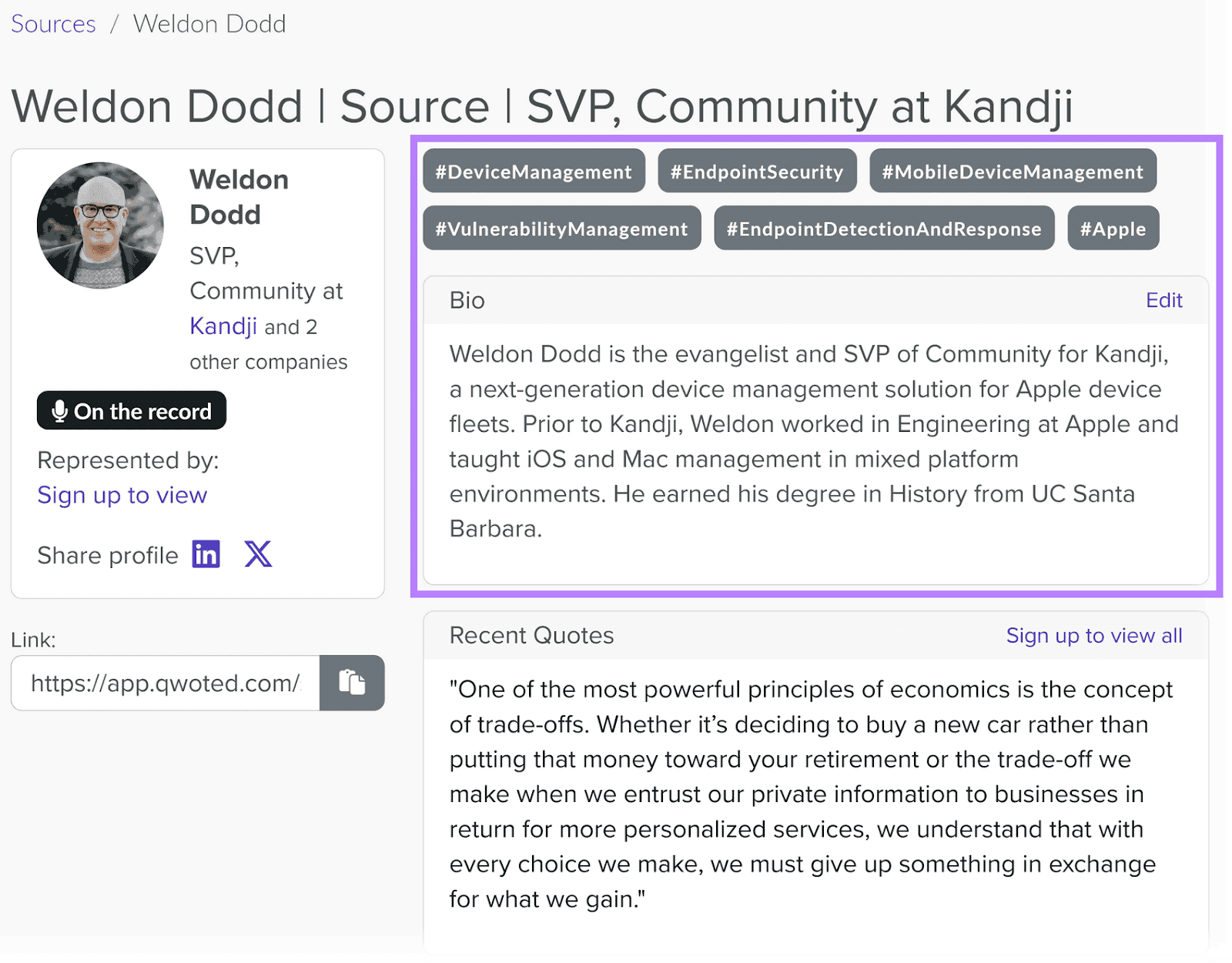Click Sign up to view representation

(x=121, y=495)
